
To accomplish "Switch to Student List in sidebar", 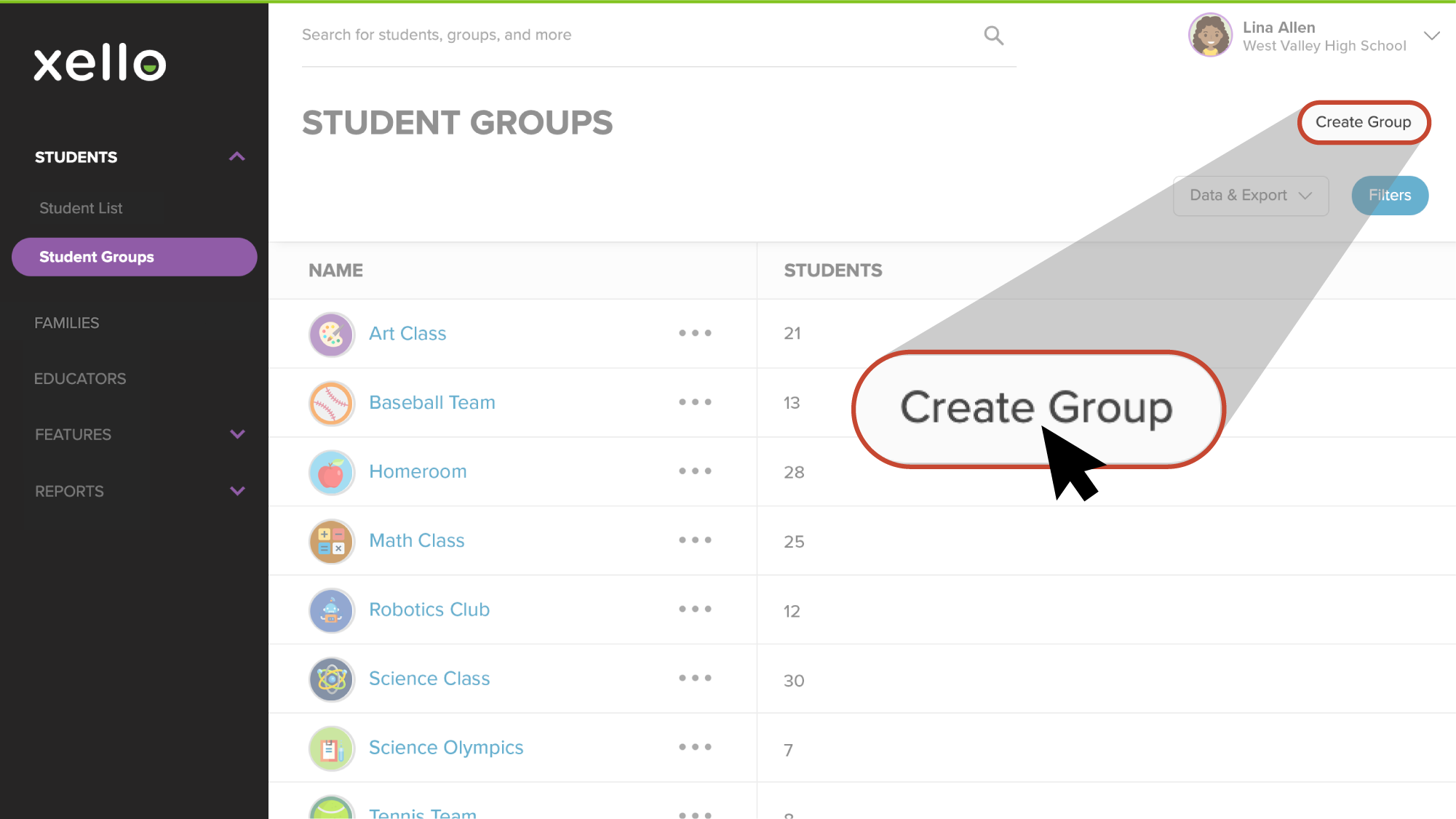I will point(81,207).
